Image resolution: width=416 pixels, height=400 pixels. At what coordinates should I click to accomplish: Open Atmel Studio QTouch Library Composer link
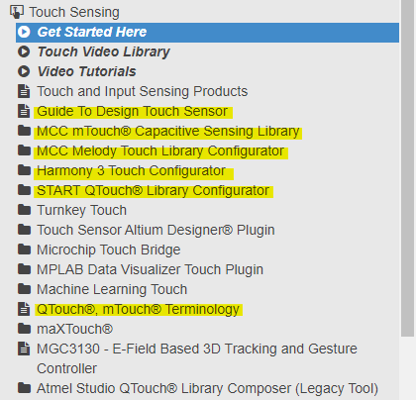point(207,388)
